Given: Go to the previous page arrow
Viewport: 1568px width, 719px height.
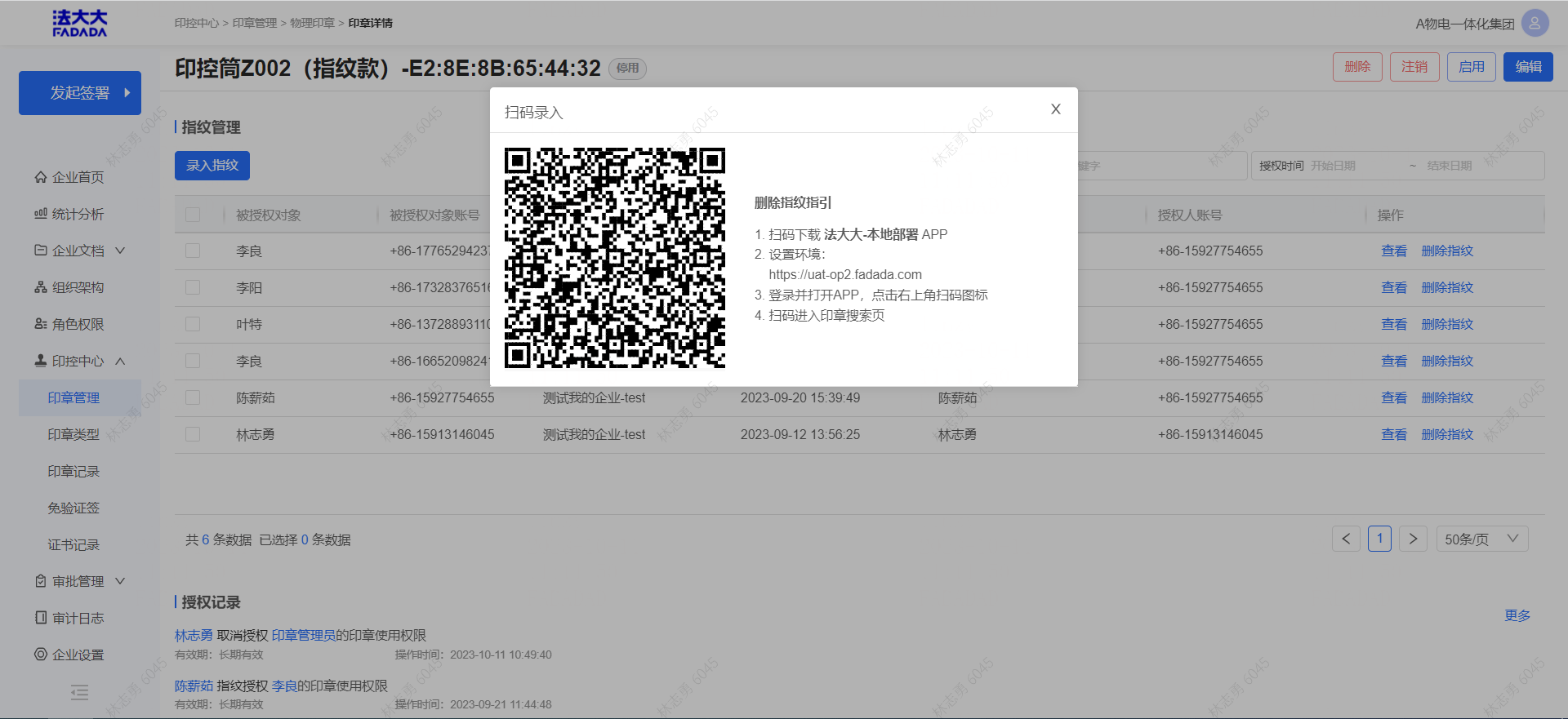Looking at the screenshot, I should pos(1346,539).
